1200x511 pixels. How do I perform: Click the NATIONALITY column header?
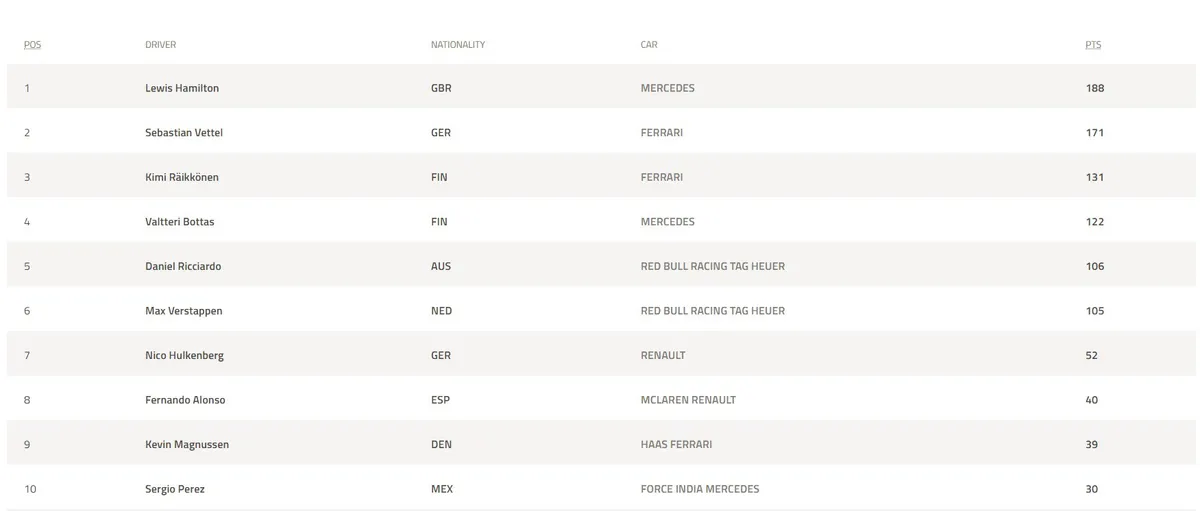[458, 45]
